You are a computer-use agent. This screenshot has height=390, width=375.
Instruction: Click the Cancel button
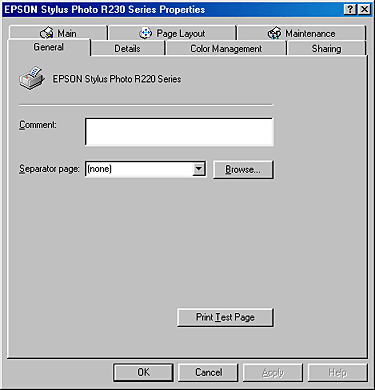(208, 372)
